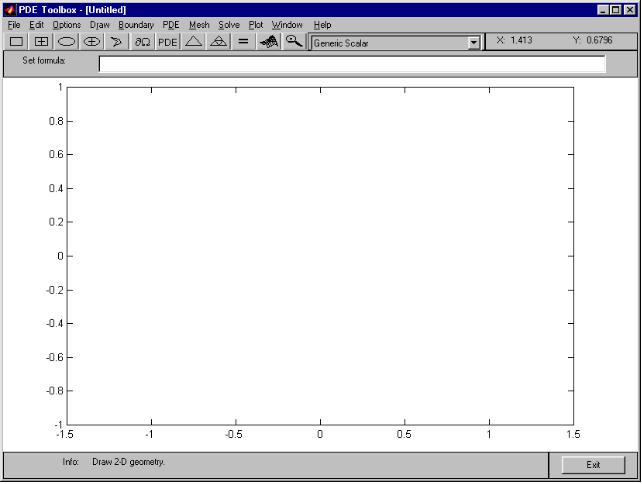Screen dimensions: 642x484
Task: Click MATLAB logo in title bar
Action: [9, 9]
